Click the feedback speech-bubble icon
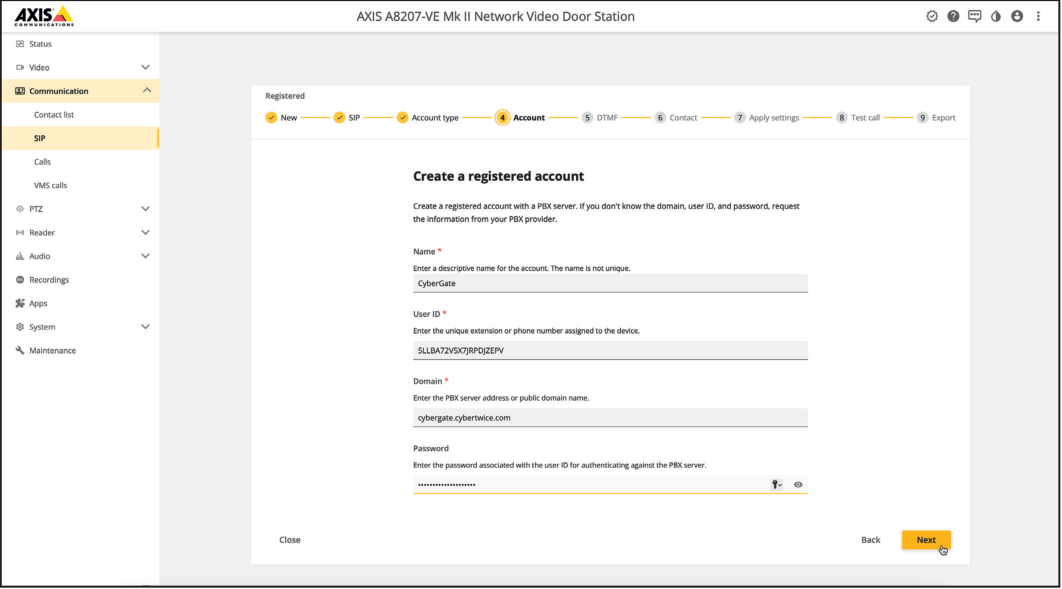 coord(975,16)
